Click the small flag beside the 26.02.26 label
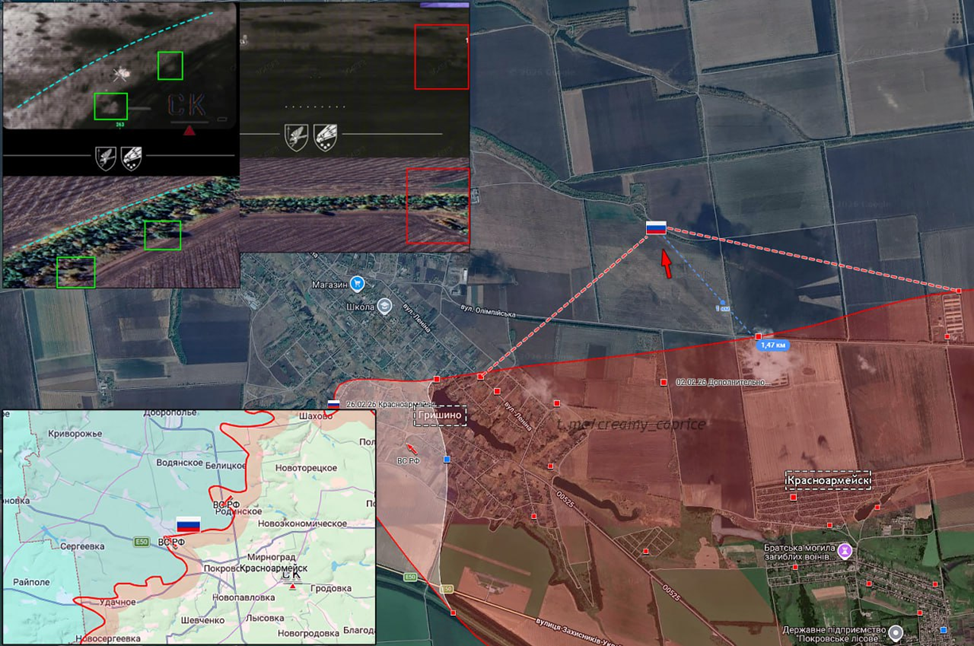Screen dimensions: 974x646 [334, 404]
